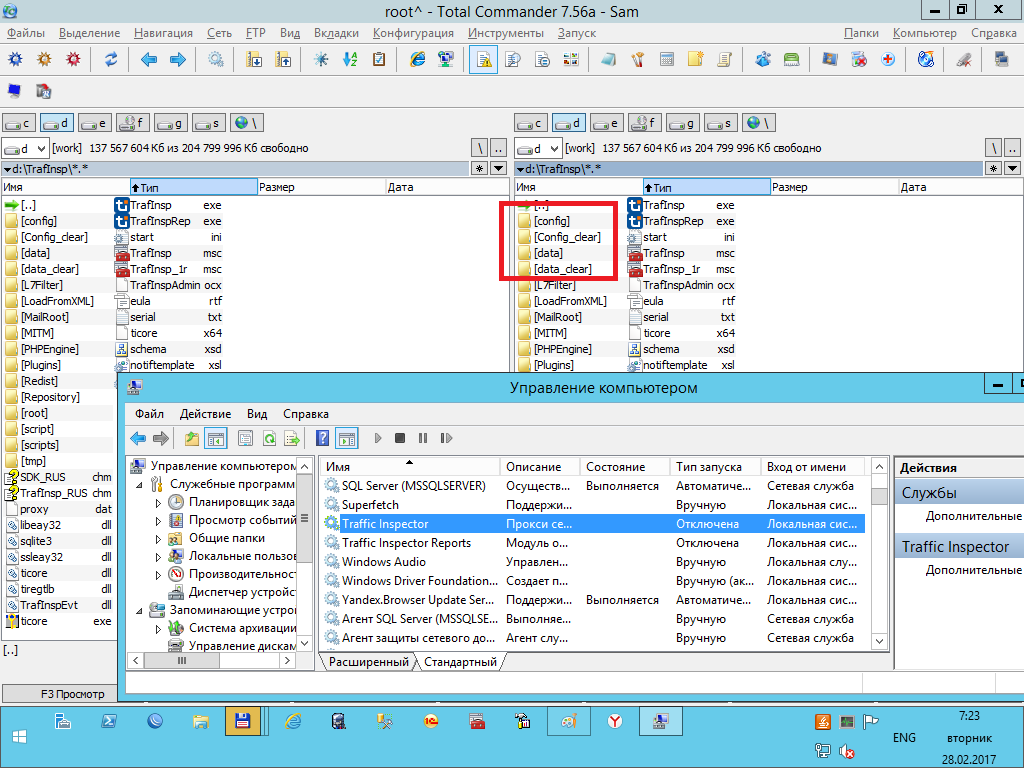This screenshot has width=1024, height=768.
Task: Click the blue circular sync arrows icon
Action: pos(111,59)
